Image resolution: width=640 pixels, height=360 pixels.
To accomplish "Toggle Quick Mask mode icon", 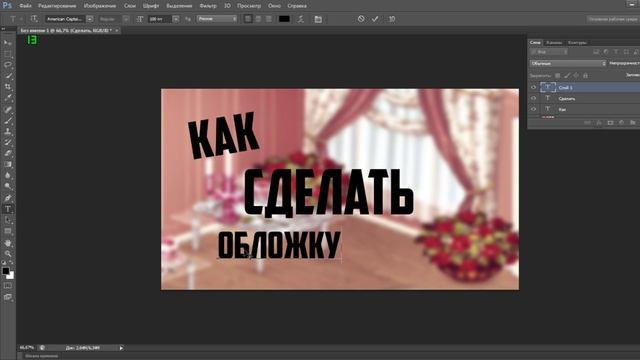I will (x=8, y=286).
